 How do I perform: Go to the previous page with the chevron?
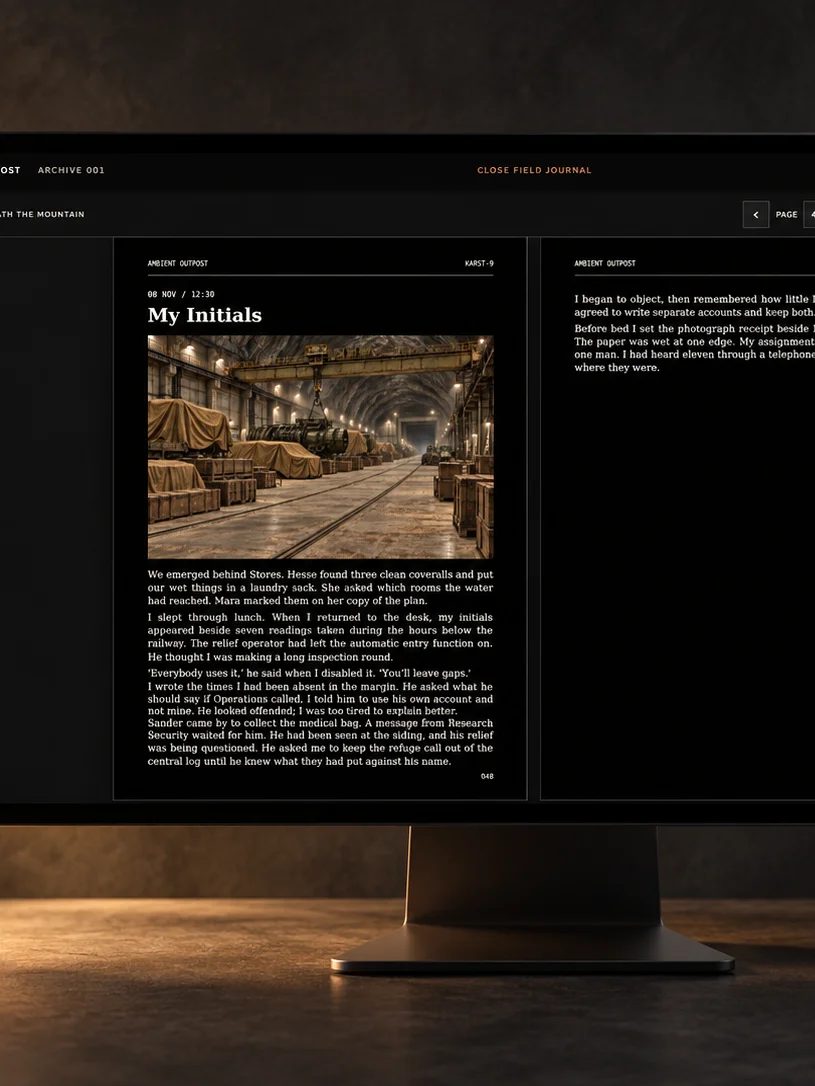pyautogui.click(x=755, y=215)
